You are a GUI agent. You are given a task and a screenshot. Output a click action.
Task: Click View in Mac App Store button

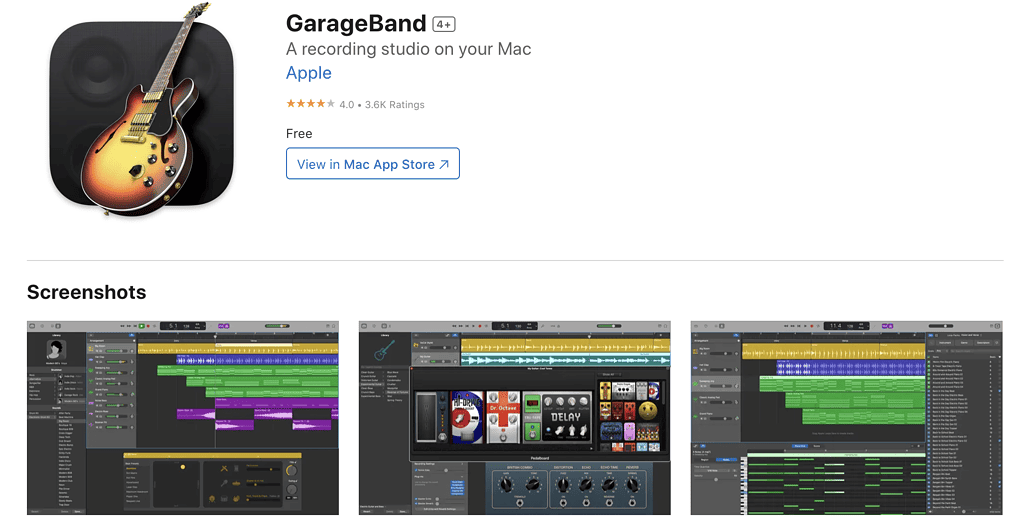click(x=373, y=163)
